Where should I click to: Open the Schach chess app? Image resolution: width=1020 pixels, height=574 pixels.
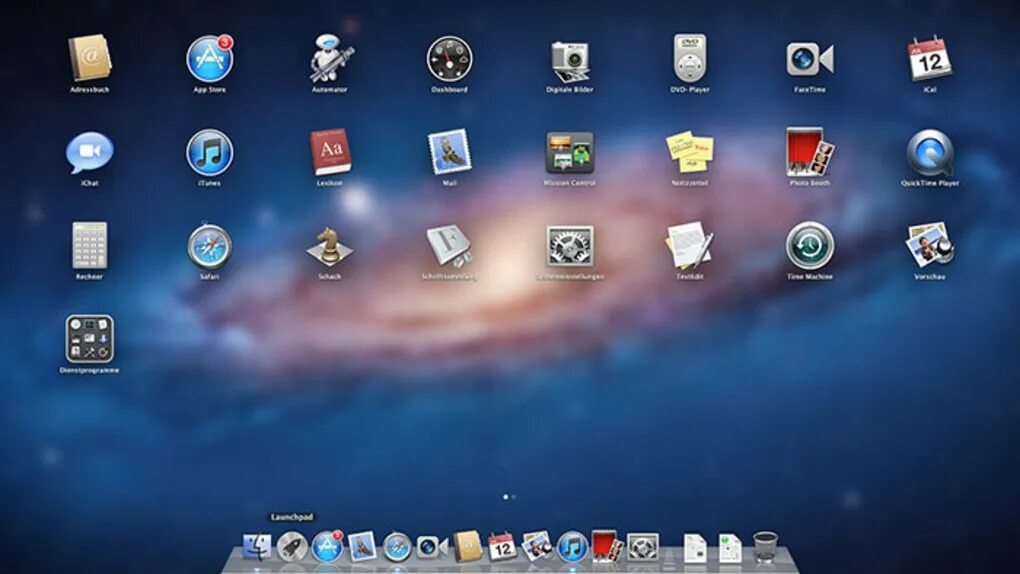[x=330, y=247]
